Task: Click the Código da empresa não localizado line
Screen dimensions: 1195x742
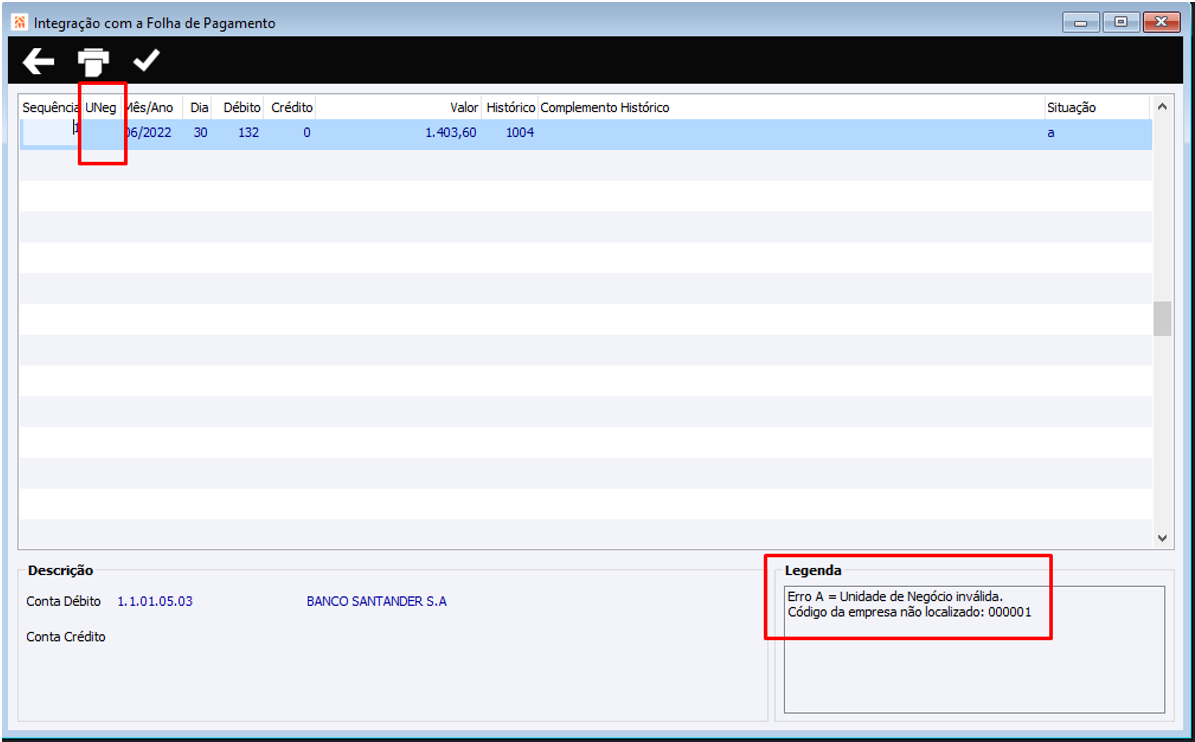Action: pos(909,612)
